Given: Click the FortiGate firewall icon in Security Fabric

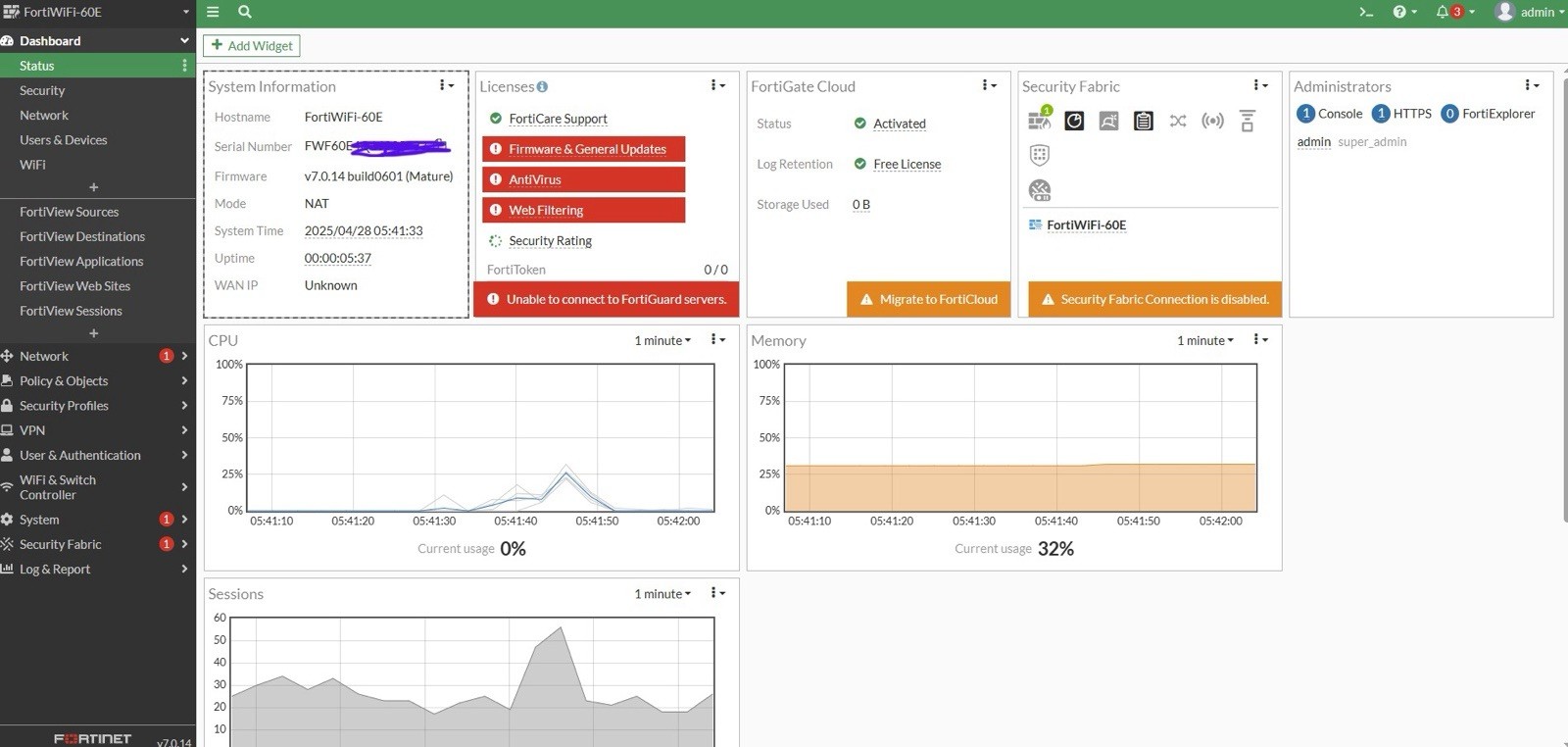Looking at the screenshot, I should [x=1040, y=120].
